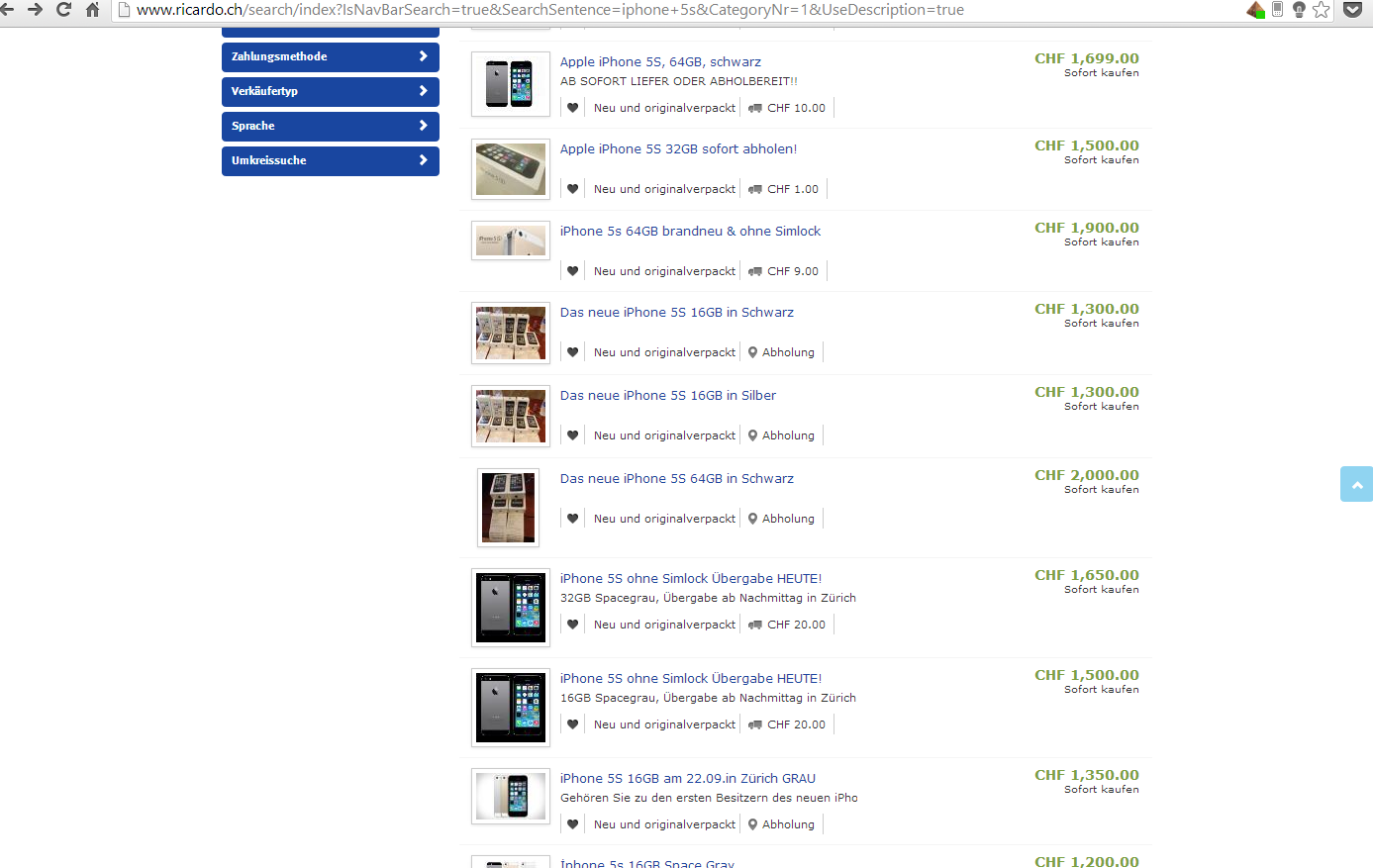This screenshot has height=868, width=1373.
Task: Click 32GB Spacegrau, Übergabe ab Nachmittag description
Action: pos(708,598)
